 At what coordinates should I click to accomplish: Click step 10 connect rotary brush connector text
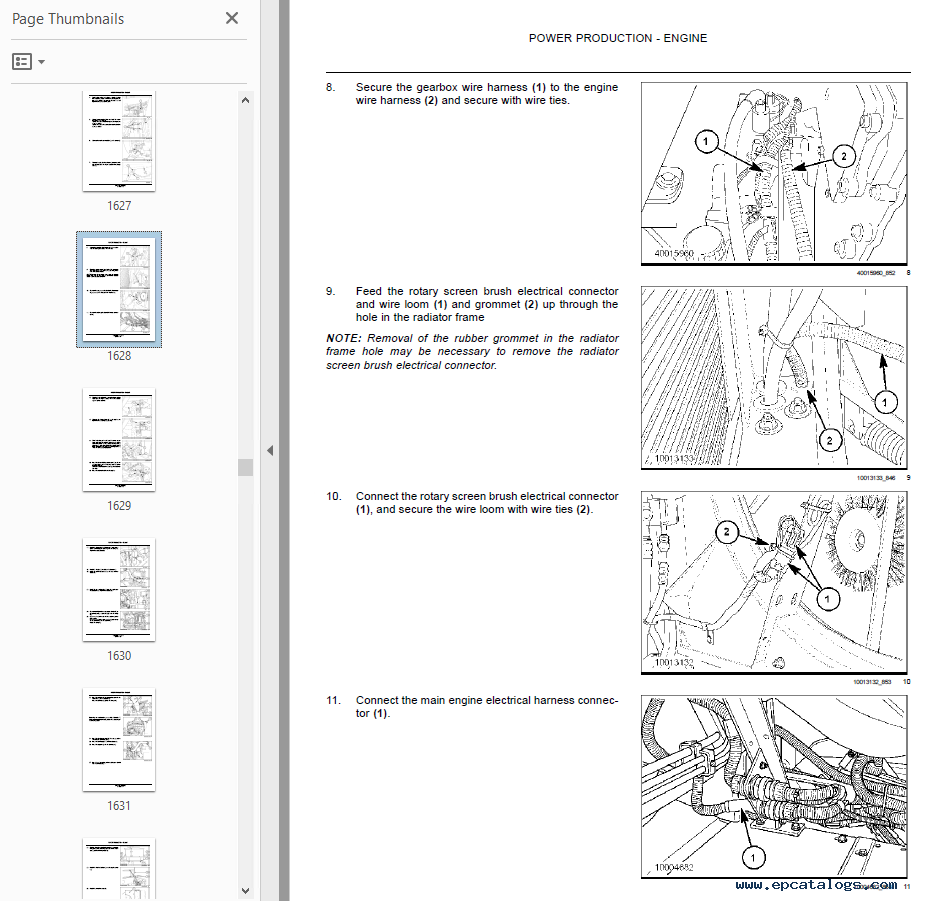pos(487,503)
